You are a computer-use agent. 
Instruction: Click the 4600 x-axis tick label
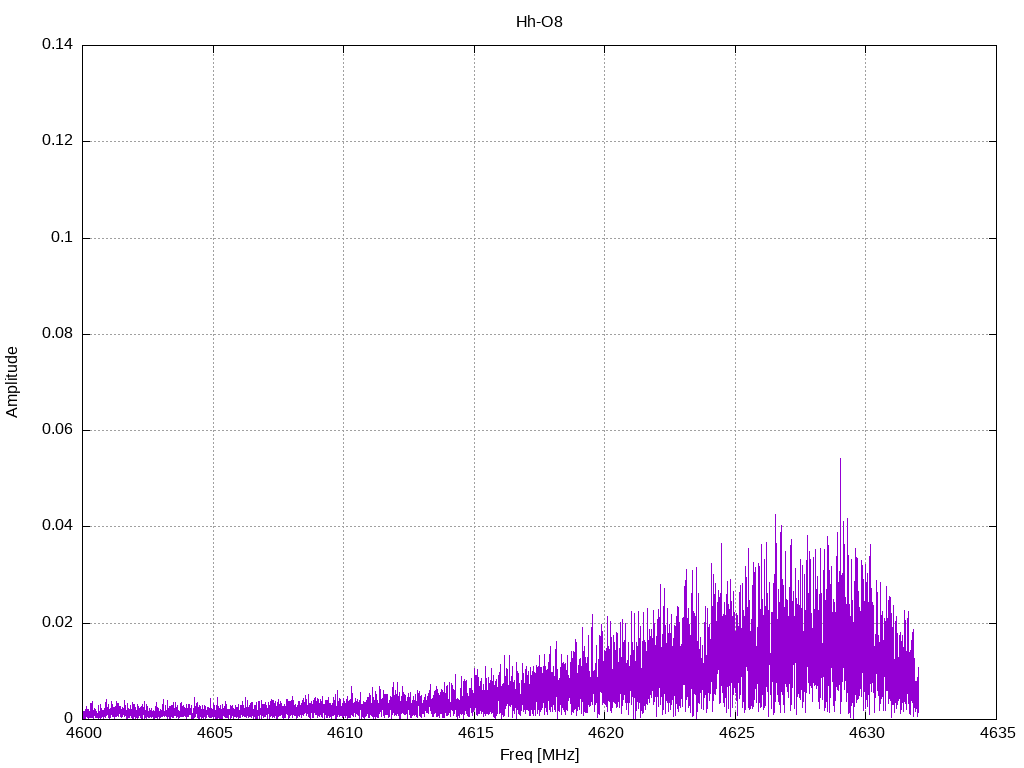tap(83, 734)
